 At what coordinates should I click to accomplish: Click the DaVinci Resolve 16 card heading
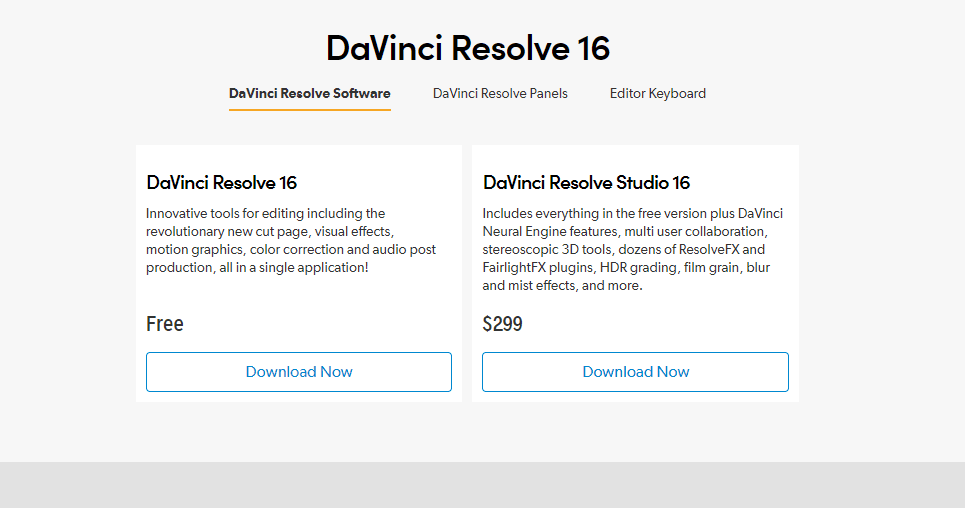[x=221, y=183]
